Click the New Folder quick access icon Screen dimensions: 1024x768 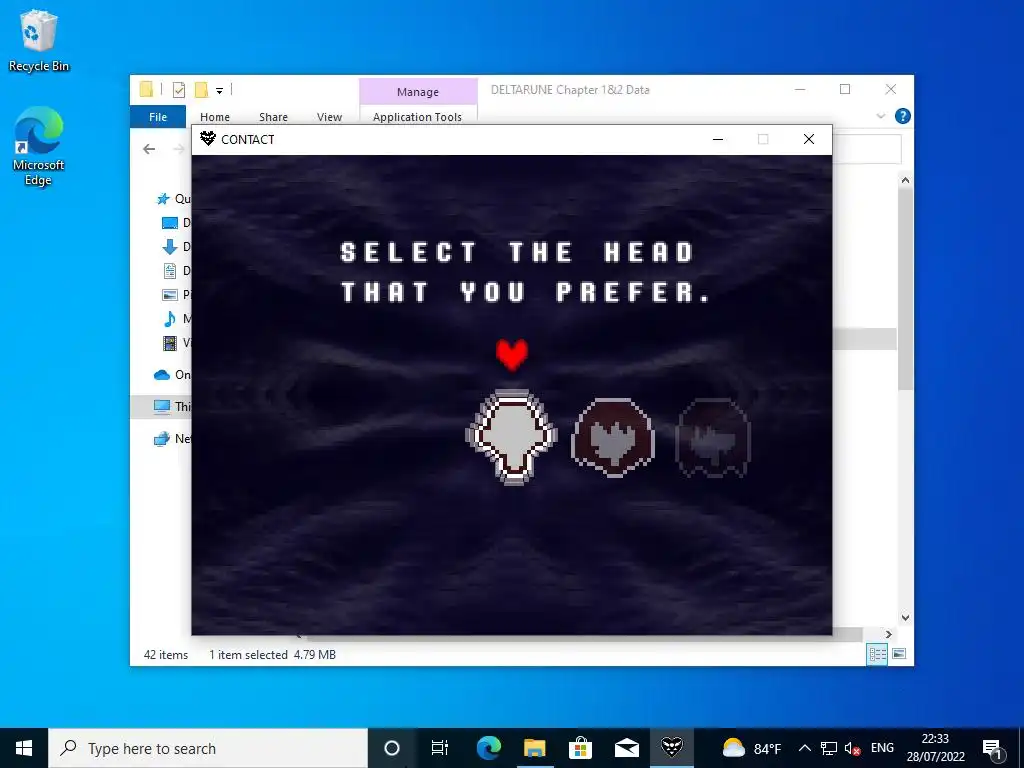[x=202, y=90]
